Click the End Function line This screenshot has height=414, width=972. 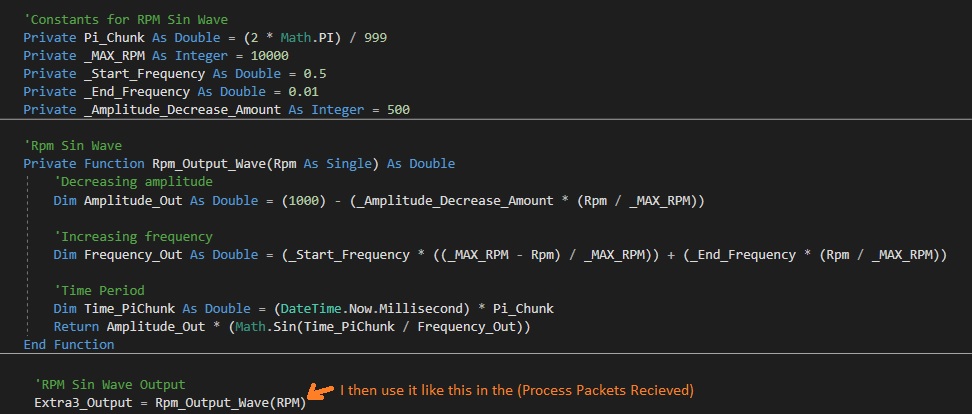click(x=68, y=344)
